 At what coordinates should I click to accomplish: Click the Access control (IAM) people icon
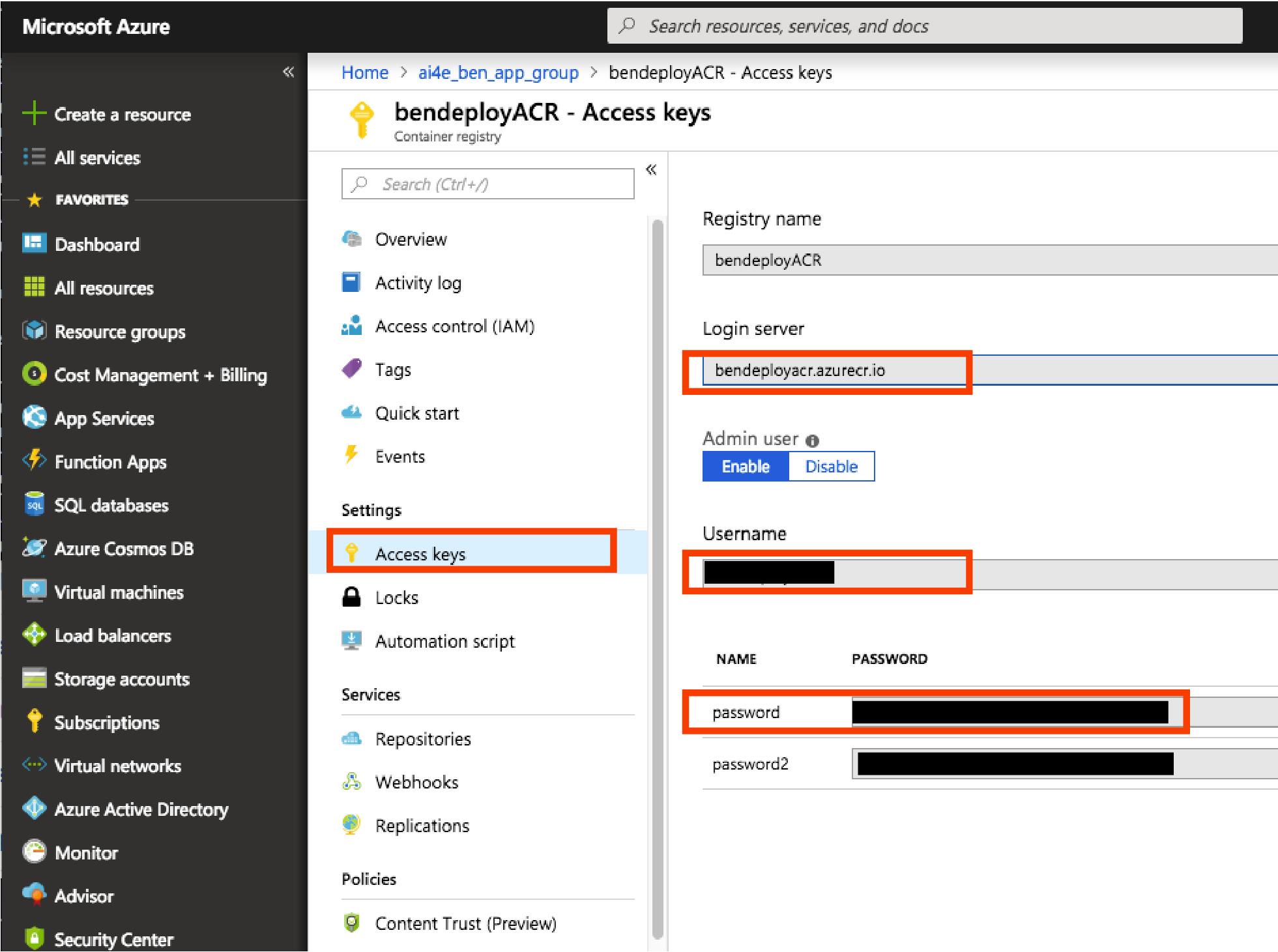tap(352, 326)
